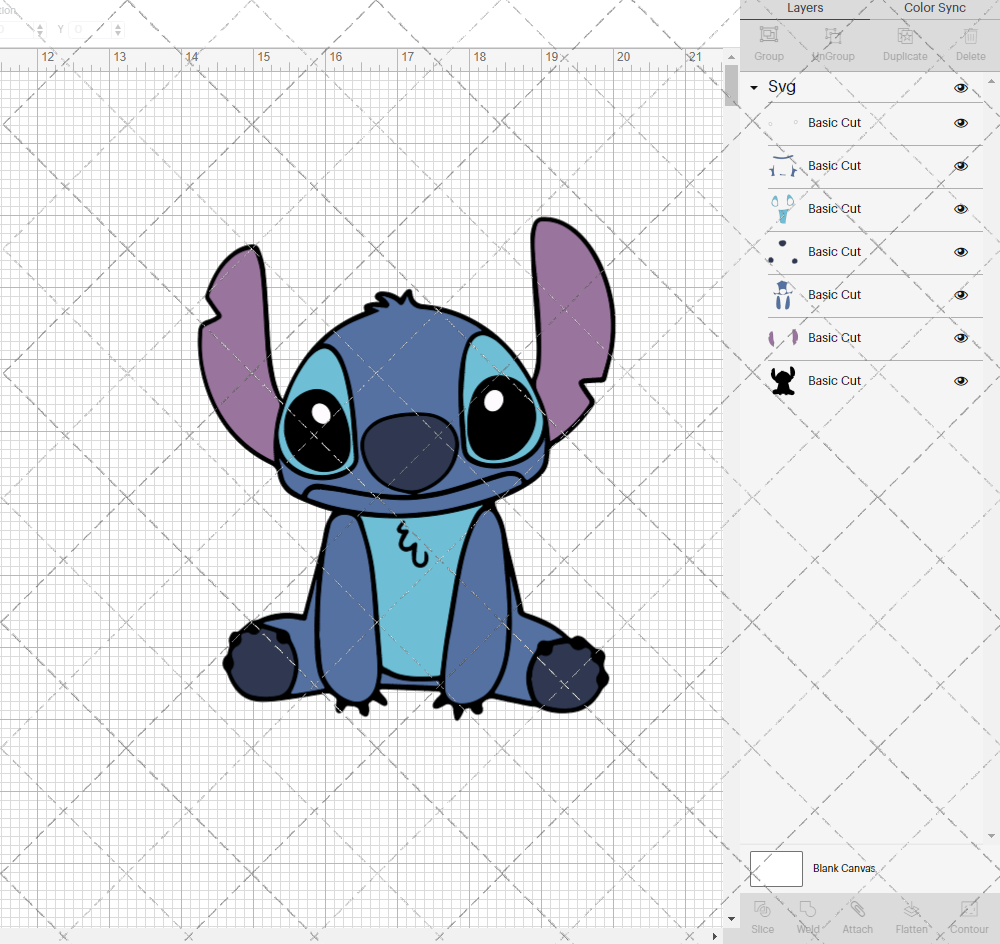Click the Slice tool icon
This screenshot has height=944, width=1000.
(762, 908)
